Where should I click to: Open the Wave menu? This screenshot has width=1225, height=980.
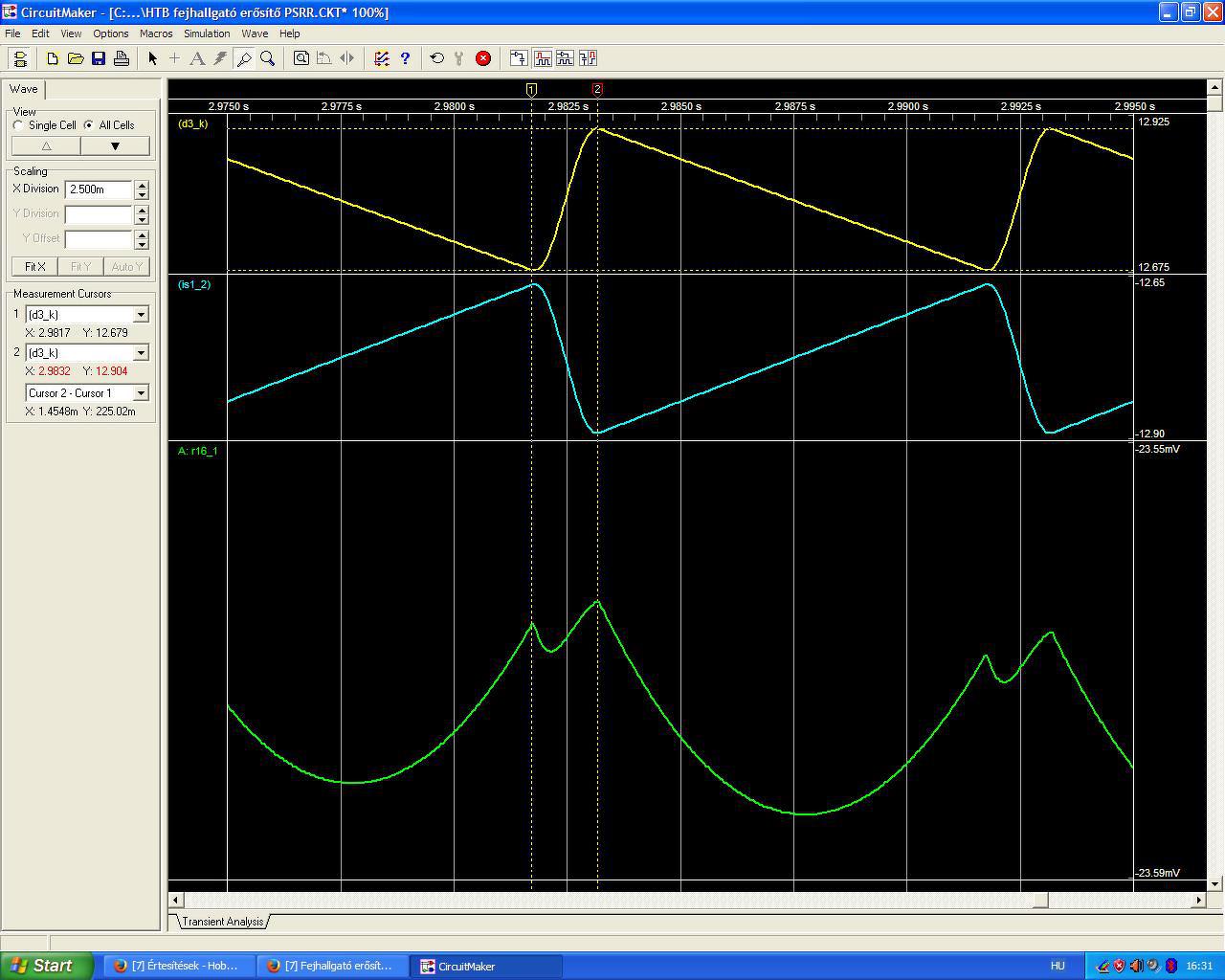tap(255, 33)
